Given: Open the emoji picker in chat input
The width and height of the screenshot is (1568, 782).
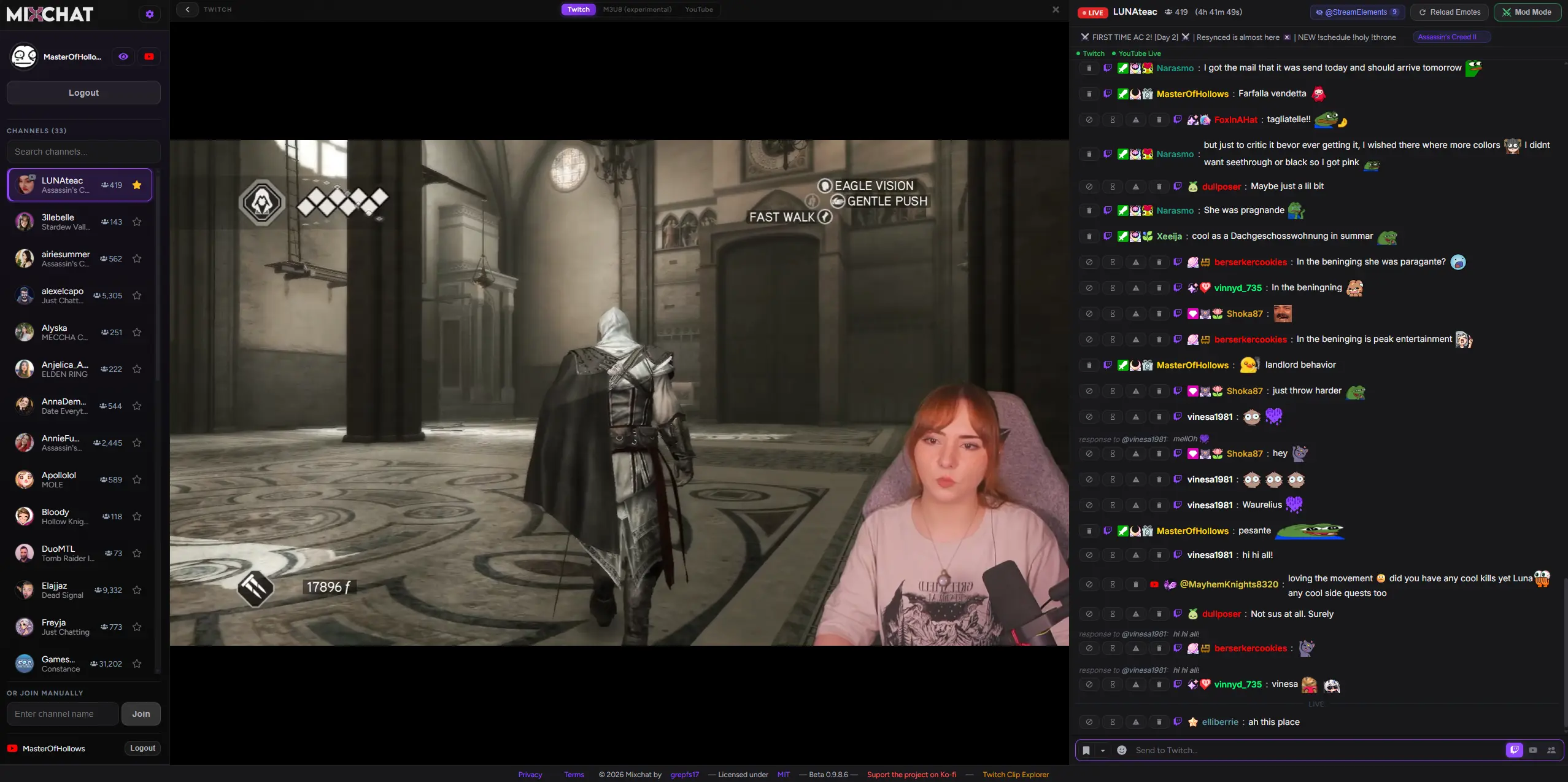Looking at the screenshot, I should tap(1122, 750).
